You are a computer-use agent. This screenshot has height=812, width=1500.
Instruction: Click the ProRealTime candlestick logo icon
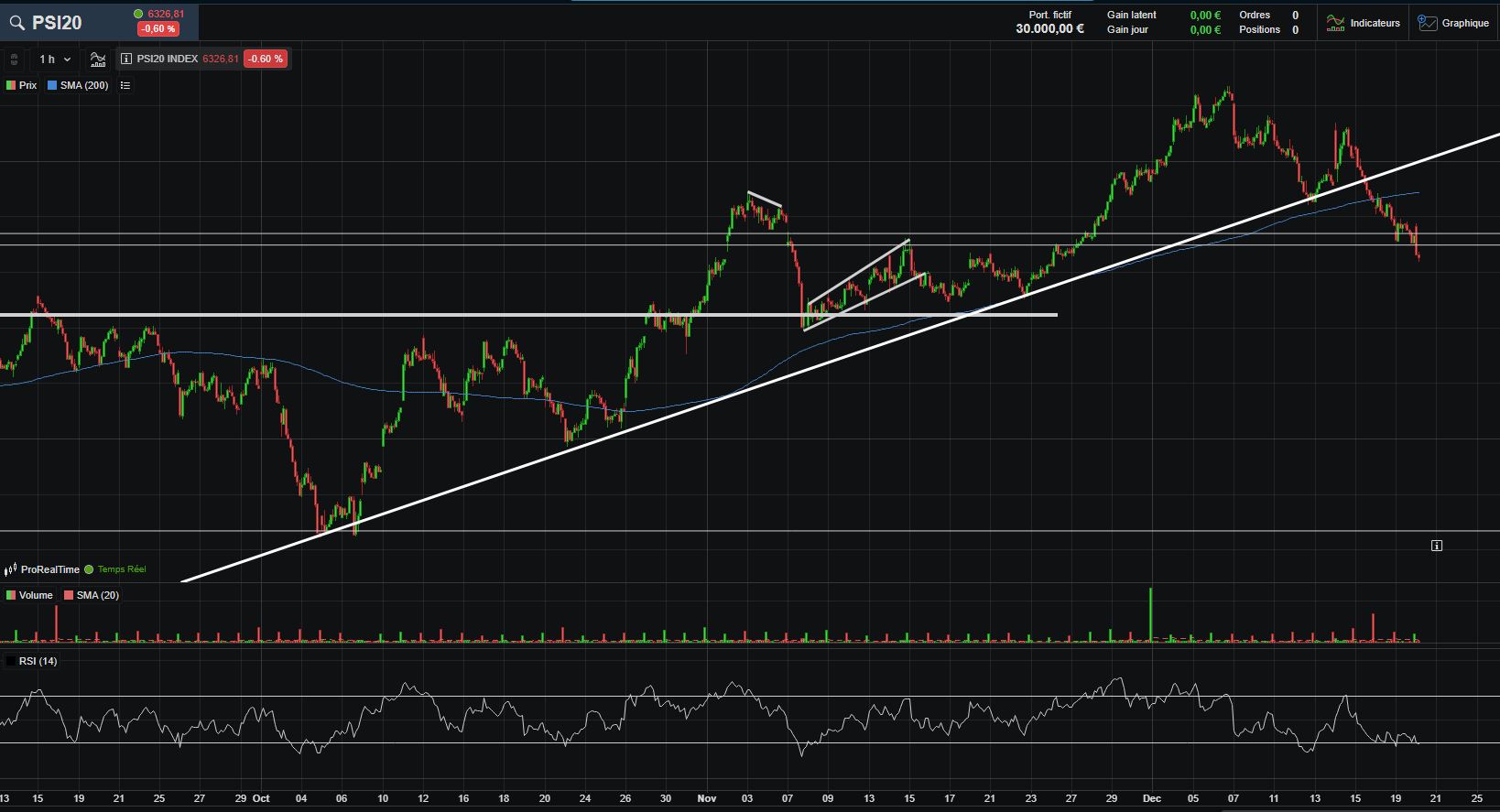(11, 569)
